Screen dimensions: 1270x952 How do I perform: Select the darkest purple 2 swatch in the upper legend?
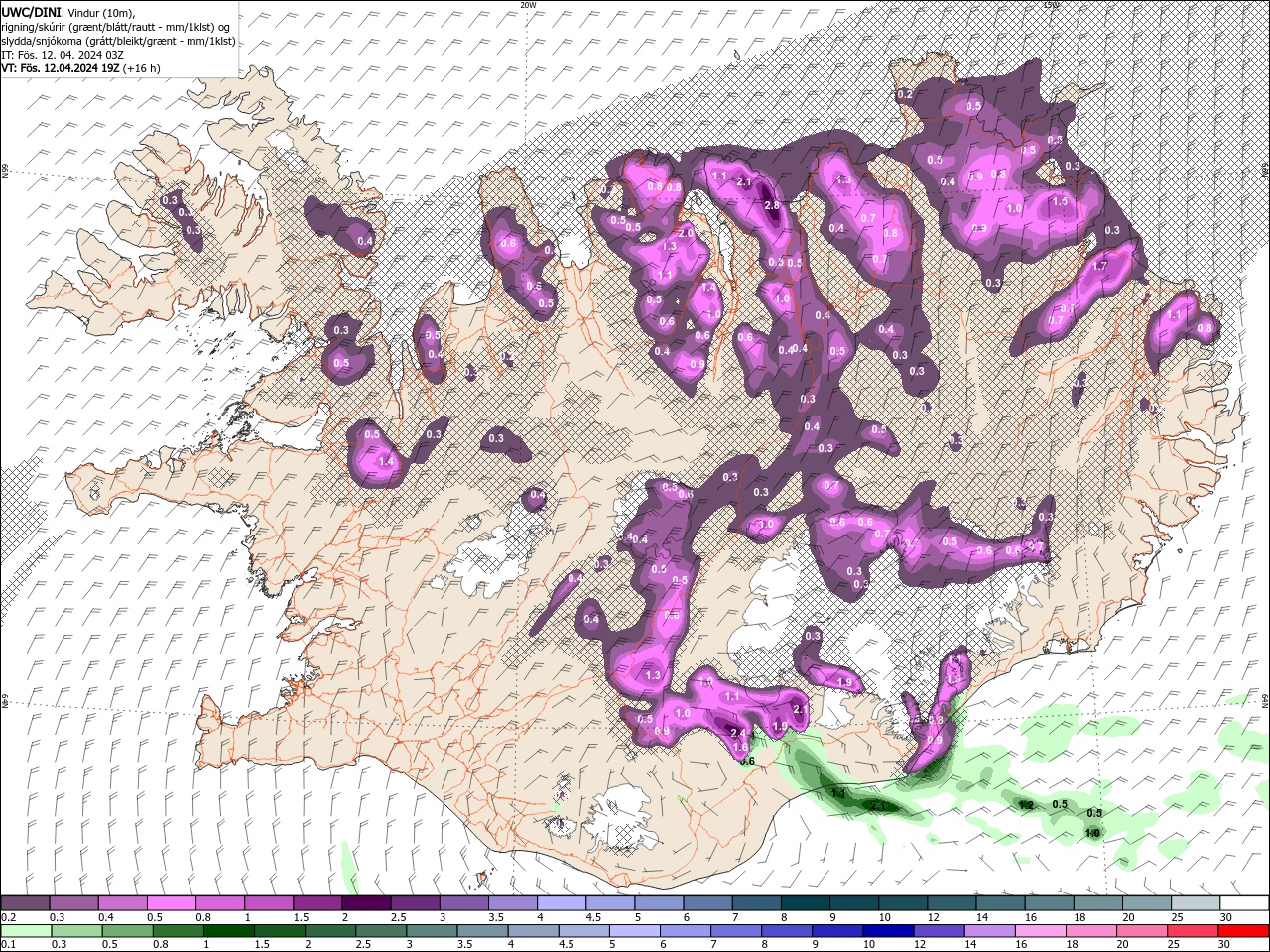pos(365,903)
